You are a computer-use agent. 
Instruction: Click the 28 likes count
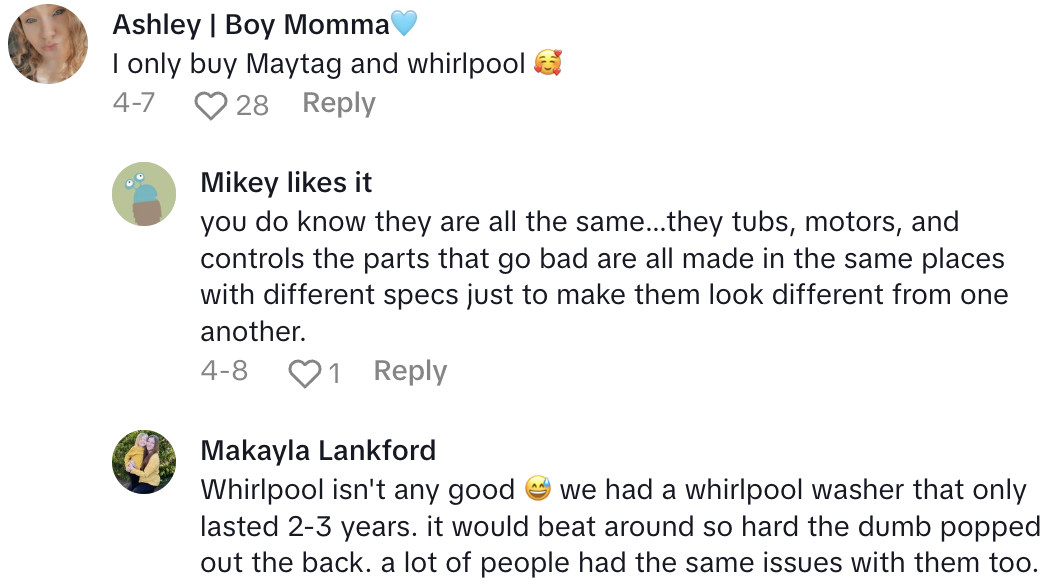[x=252, y=105]
